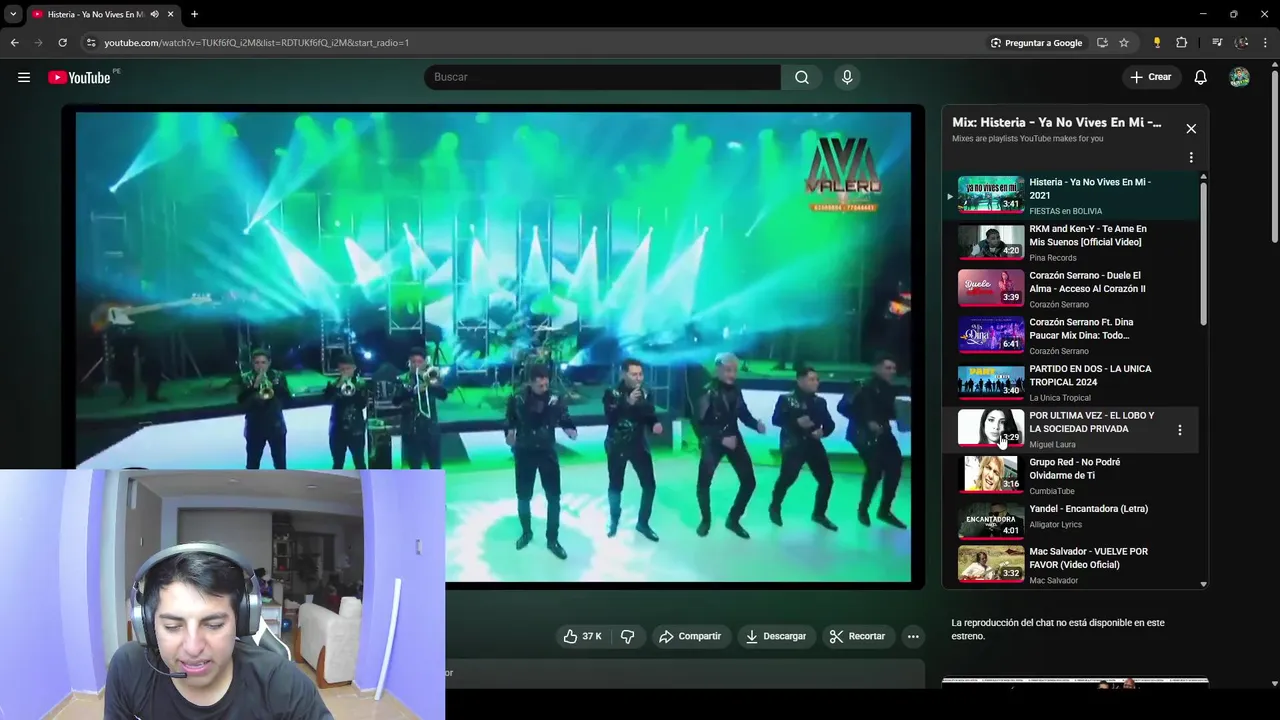Play Corazón Serrano Ft. Dina Paucar Mix
The height and width of the screenshot is (720, 1280).
point(1072,336)
